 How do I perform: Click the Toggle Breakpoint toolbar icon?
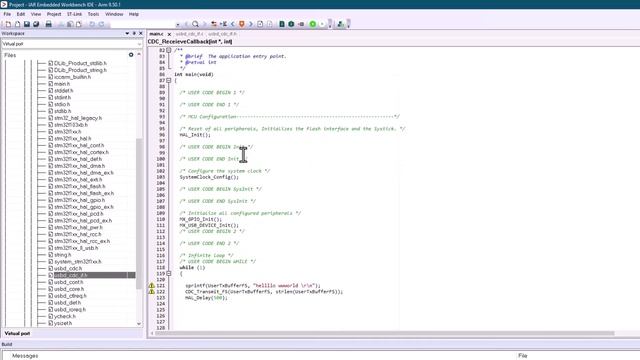click(x=301, y=24)
